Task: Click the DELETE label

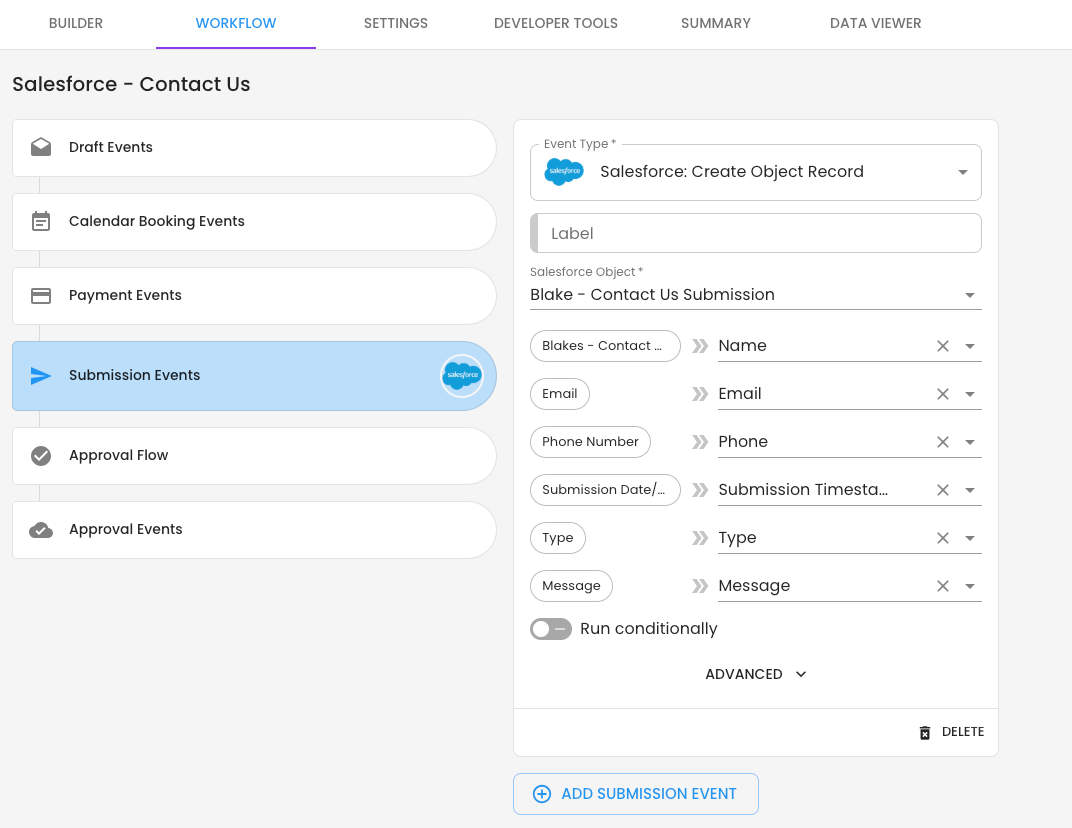Action: 963,732
